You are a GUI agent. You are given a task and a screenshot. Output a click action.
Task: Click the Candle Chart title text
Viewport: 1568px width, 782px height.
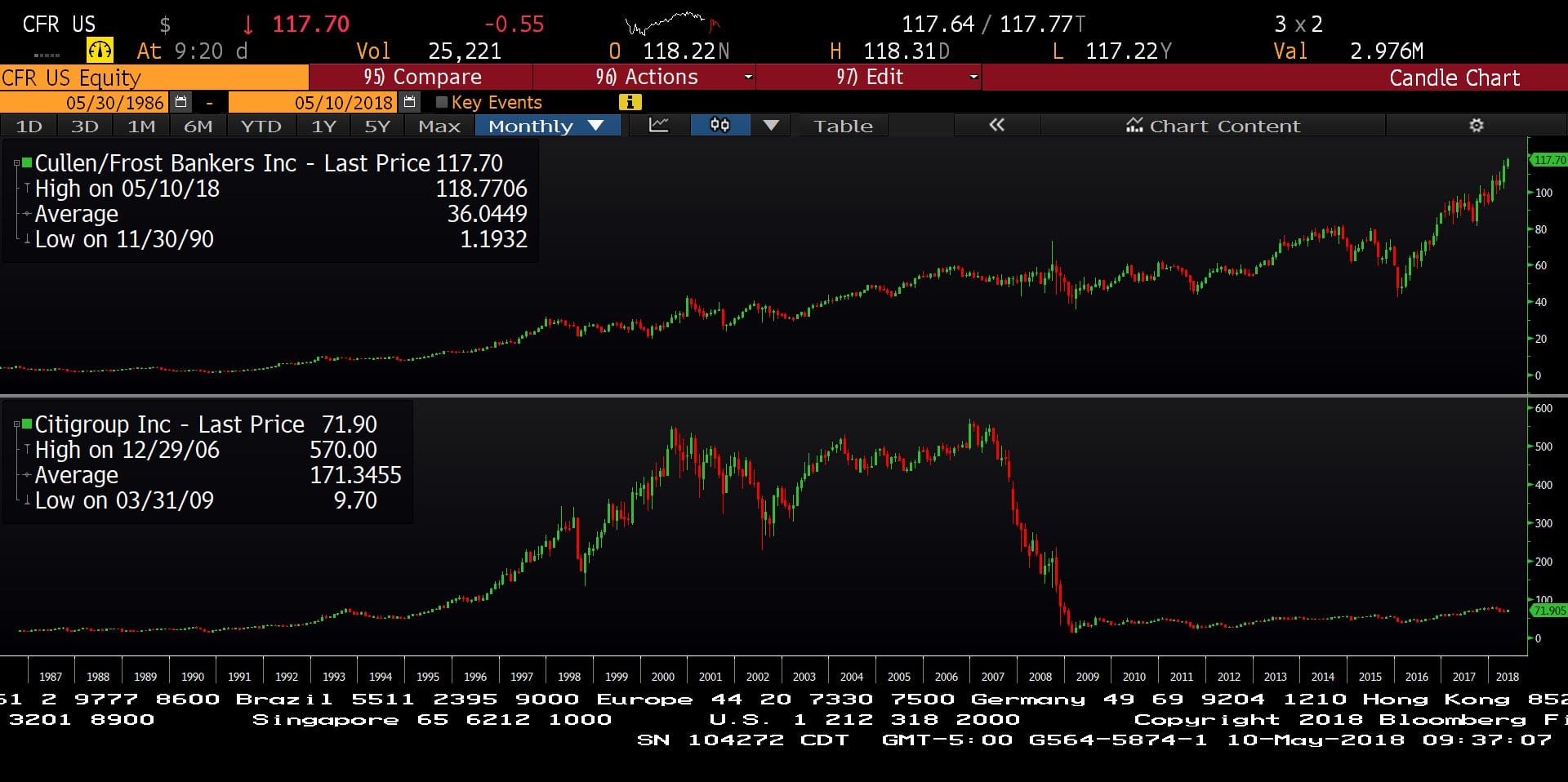[x=1454, y=78]
